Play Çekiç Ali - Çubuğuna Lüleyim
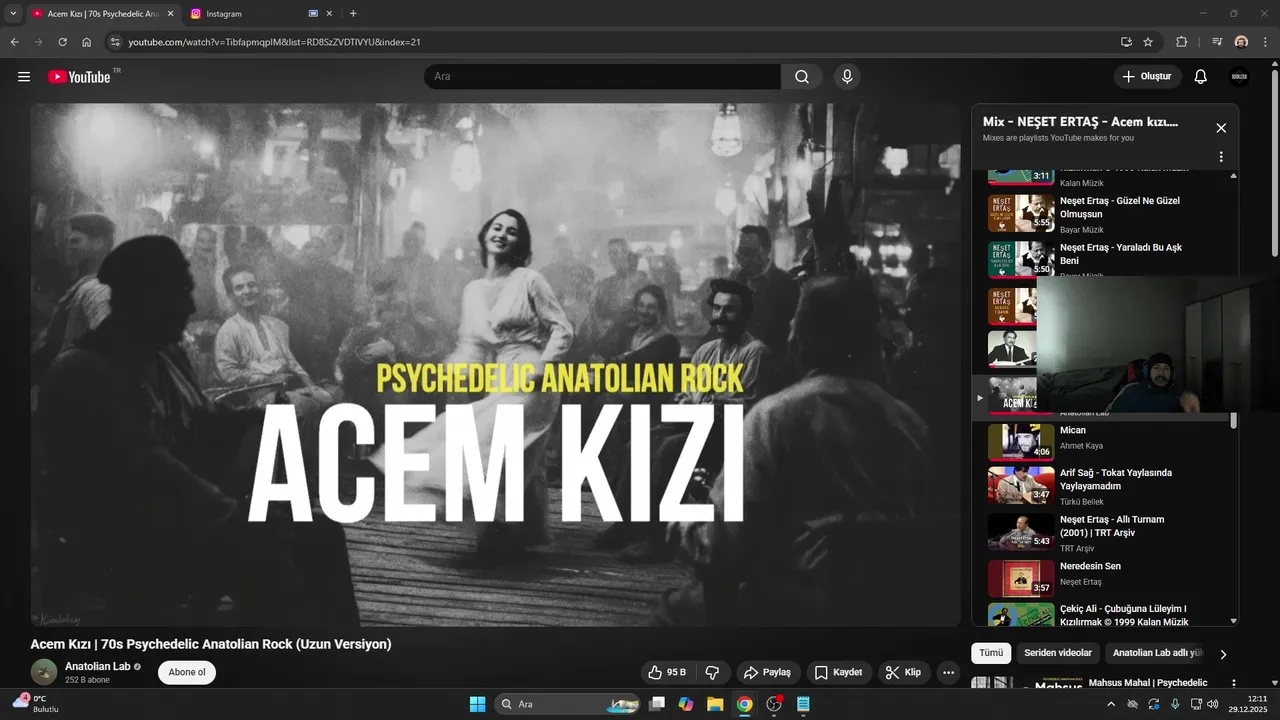Image resolution: width=1280 pixels, height=720 pixels. pyautogui.click(x=1105, y=614)
